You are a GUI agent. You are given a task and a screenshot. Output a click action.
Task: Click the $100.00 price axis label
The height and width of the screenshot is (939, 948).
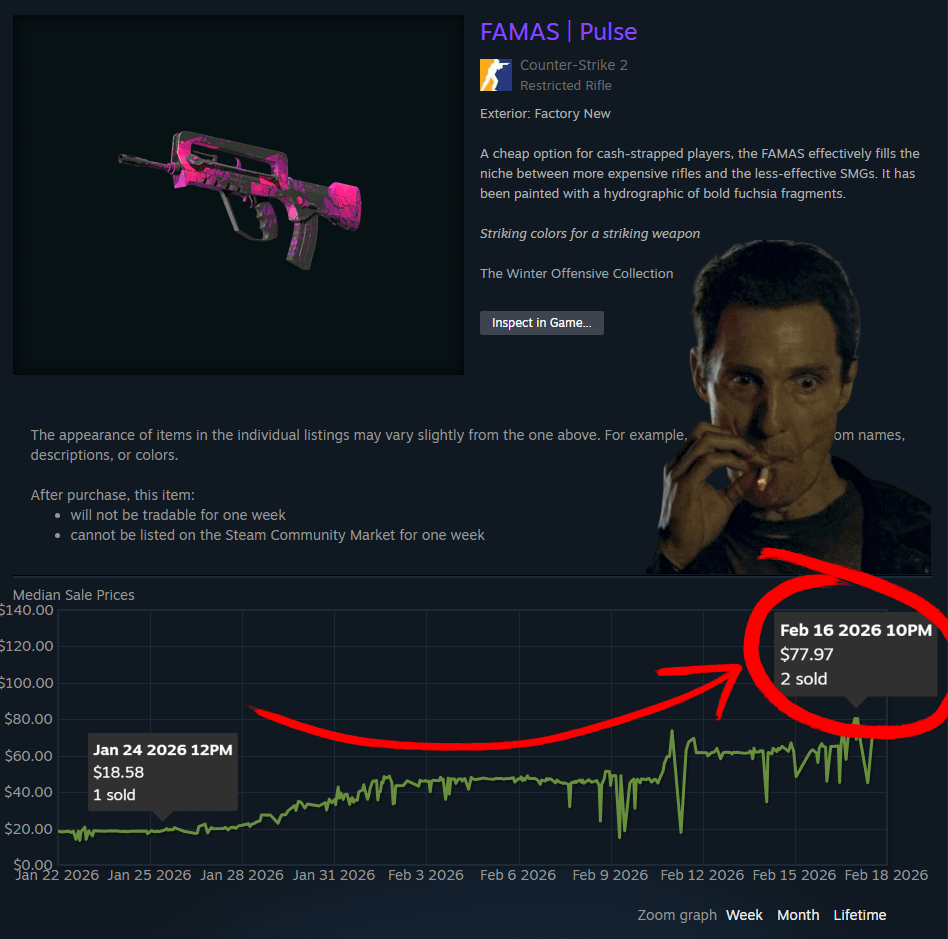click(27, 683)
